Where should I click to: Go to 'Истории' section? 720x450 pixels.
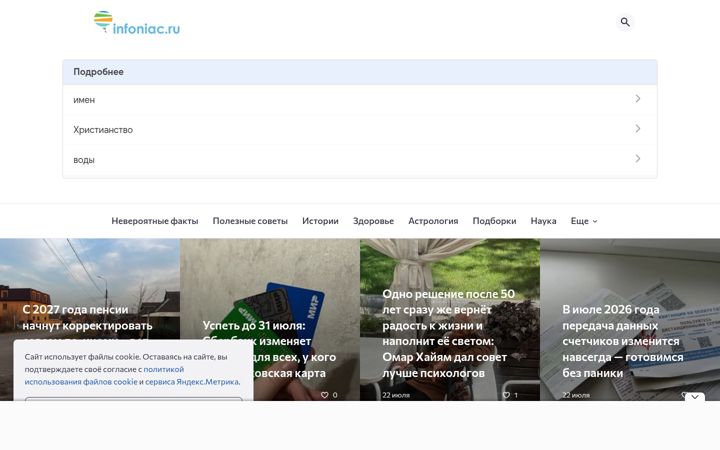point(320,221)
